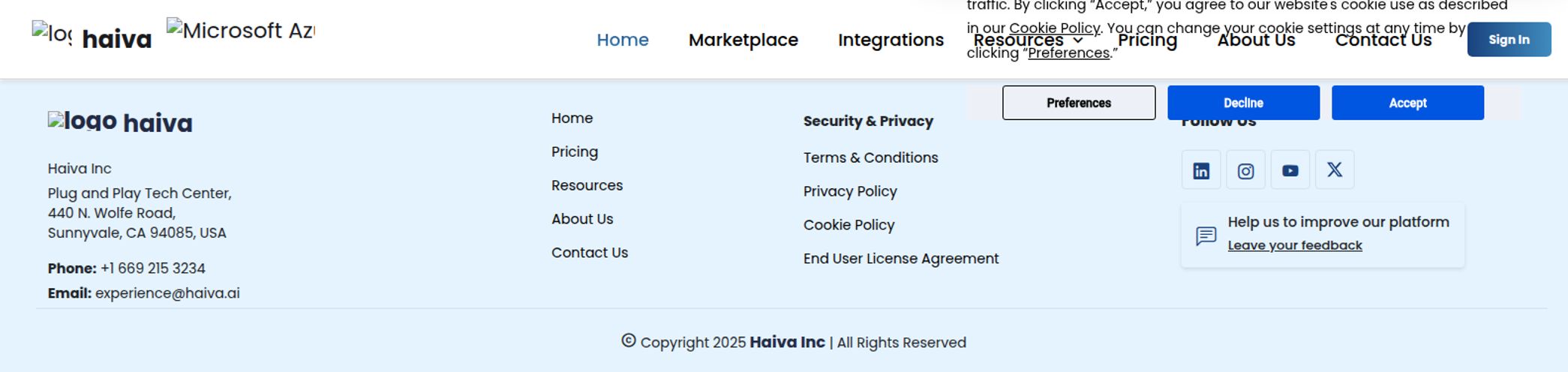Click the Microsoft Azure image in header

click(x=241, y=31)
